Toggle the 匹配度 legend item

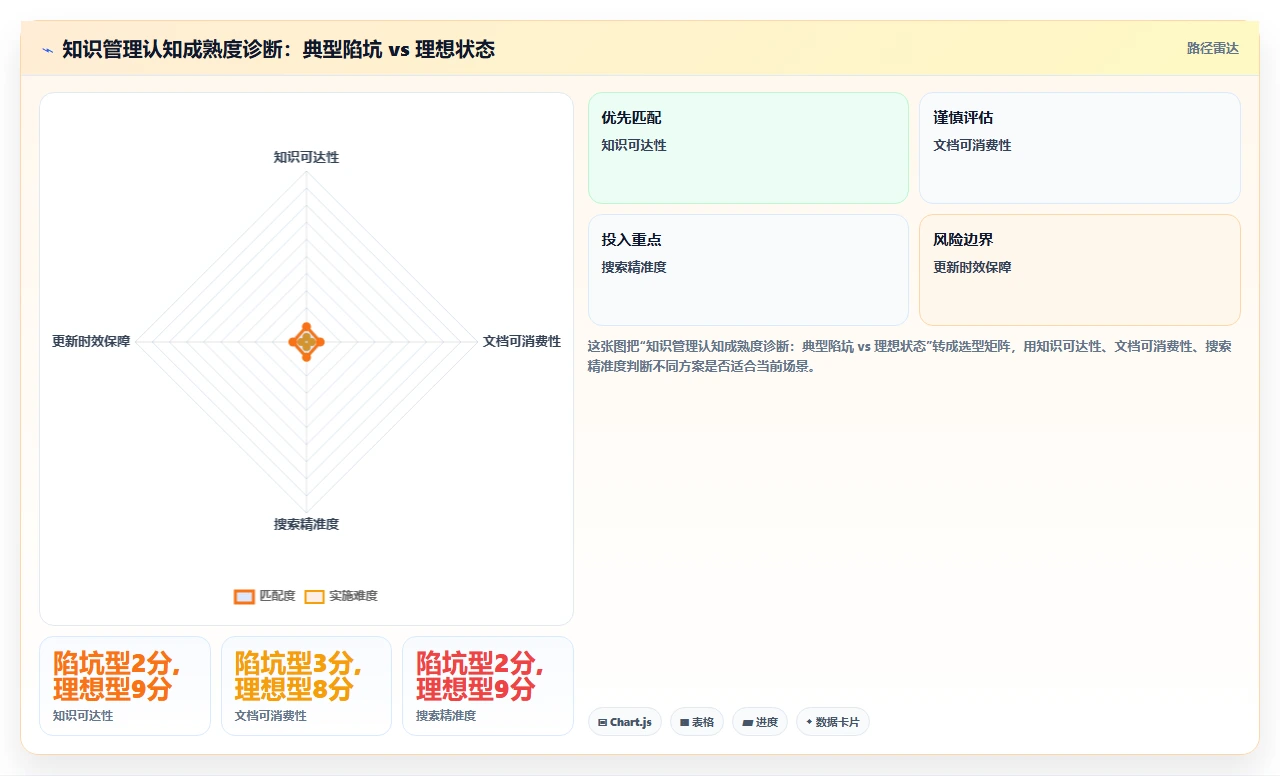tap(264, 596)
